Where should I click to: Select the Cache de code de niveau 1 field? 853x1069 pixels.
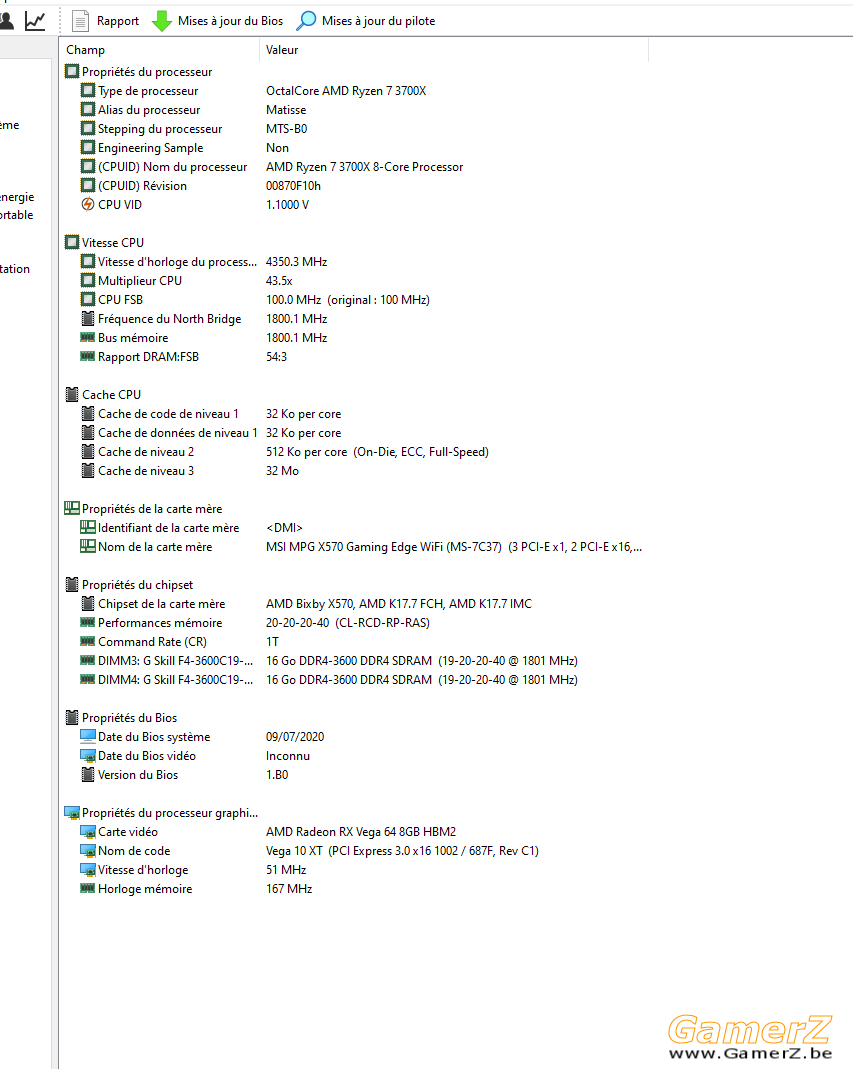click(168, 414)
